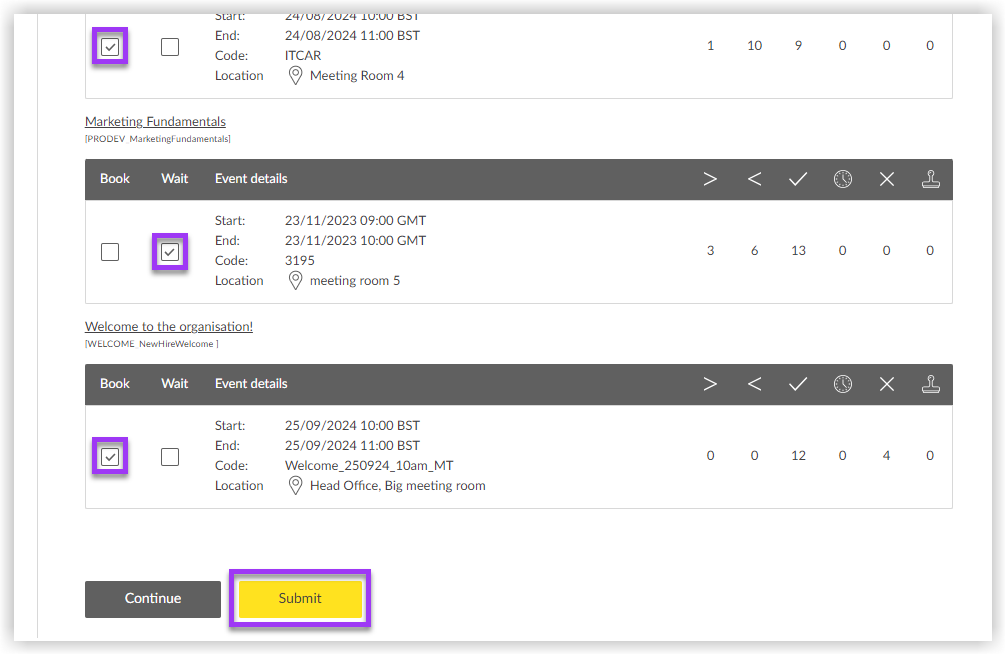Click the stamp icon in Marketing Fundamentals header
Viewport: 1006px width, 655px height.
coord(930,178)
